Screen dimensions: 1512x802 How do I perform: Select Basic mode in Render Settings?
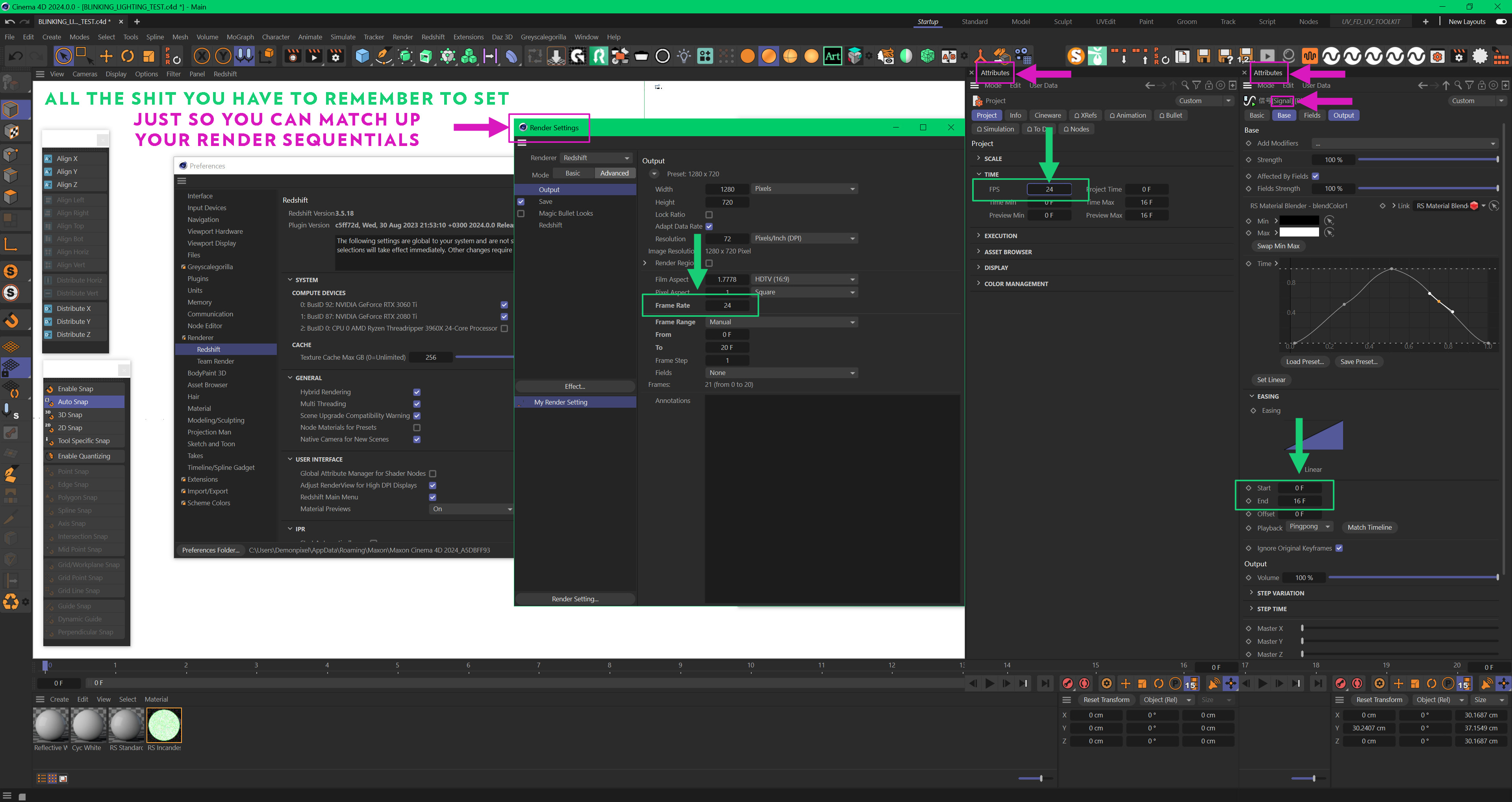pos(573,173)
